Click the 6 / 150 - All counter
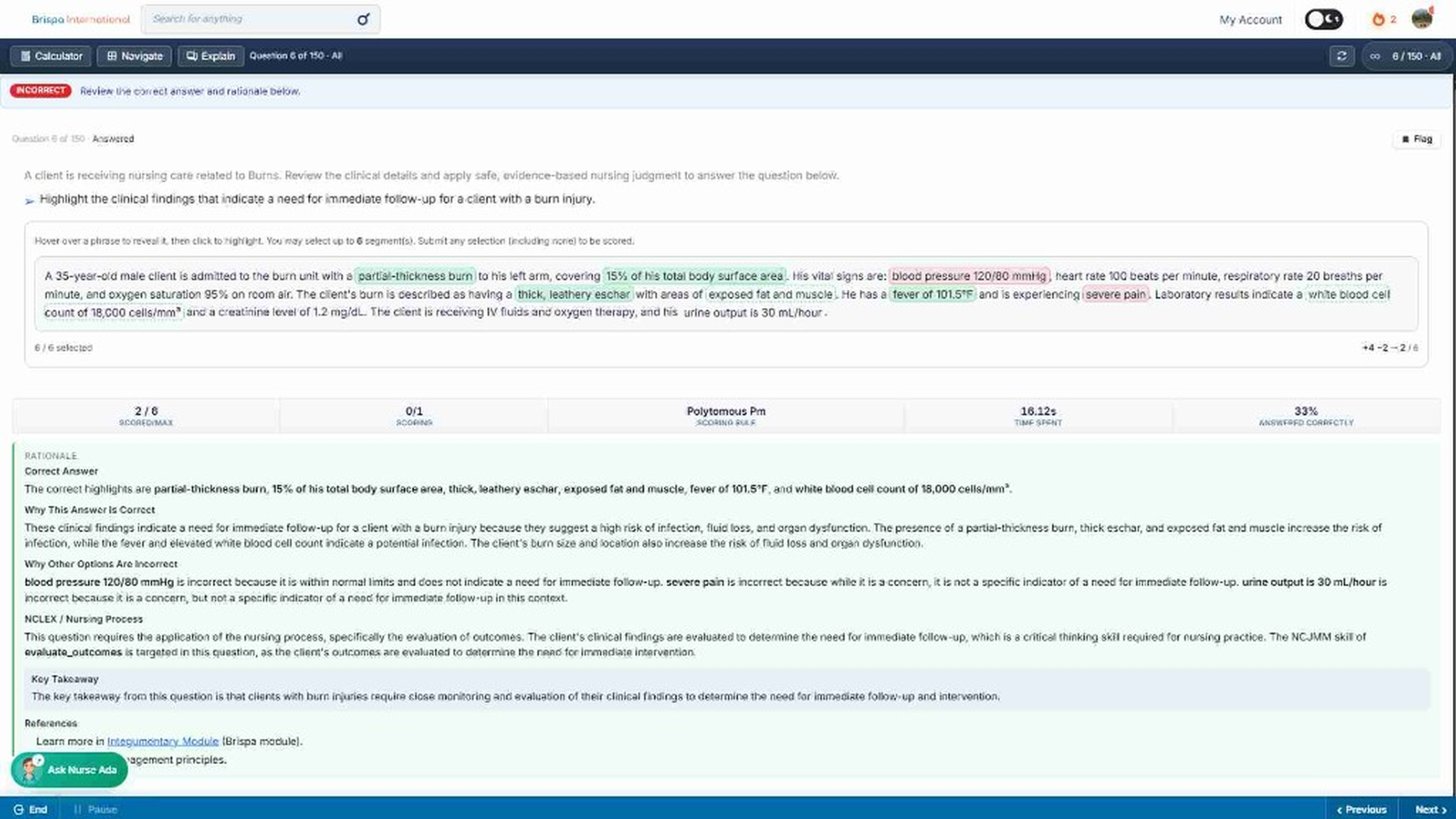 point(1408,56)
